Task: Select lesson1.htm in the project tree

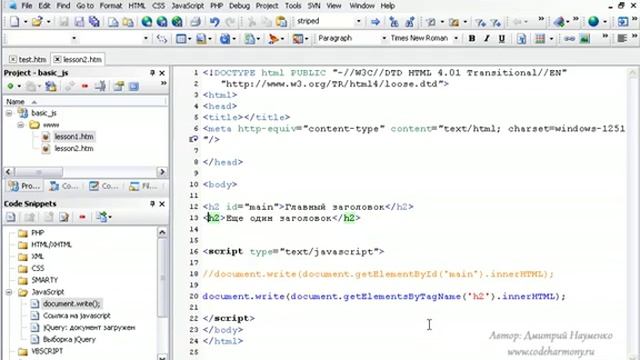Action: coord(73,137)
